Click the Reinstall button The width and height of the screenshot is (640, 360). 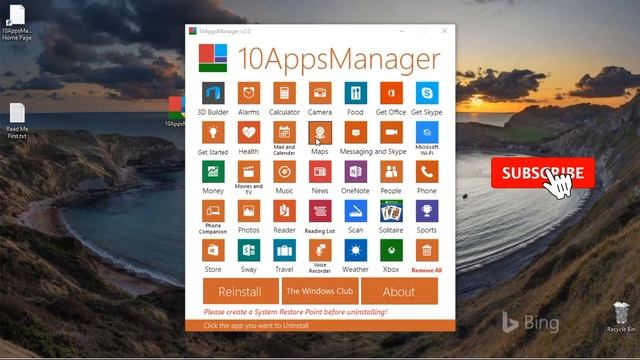(x=241, y=291)
